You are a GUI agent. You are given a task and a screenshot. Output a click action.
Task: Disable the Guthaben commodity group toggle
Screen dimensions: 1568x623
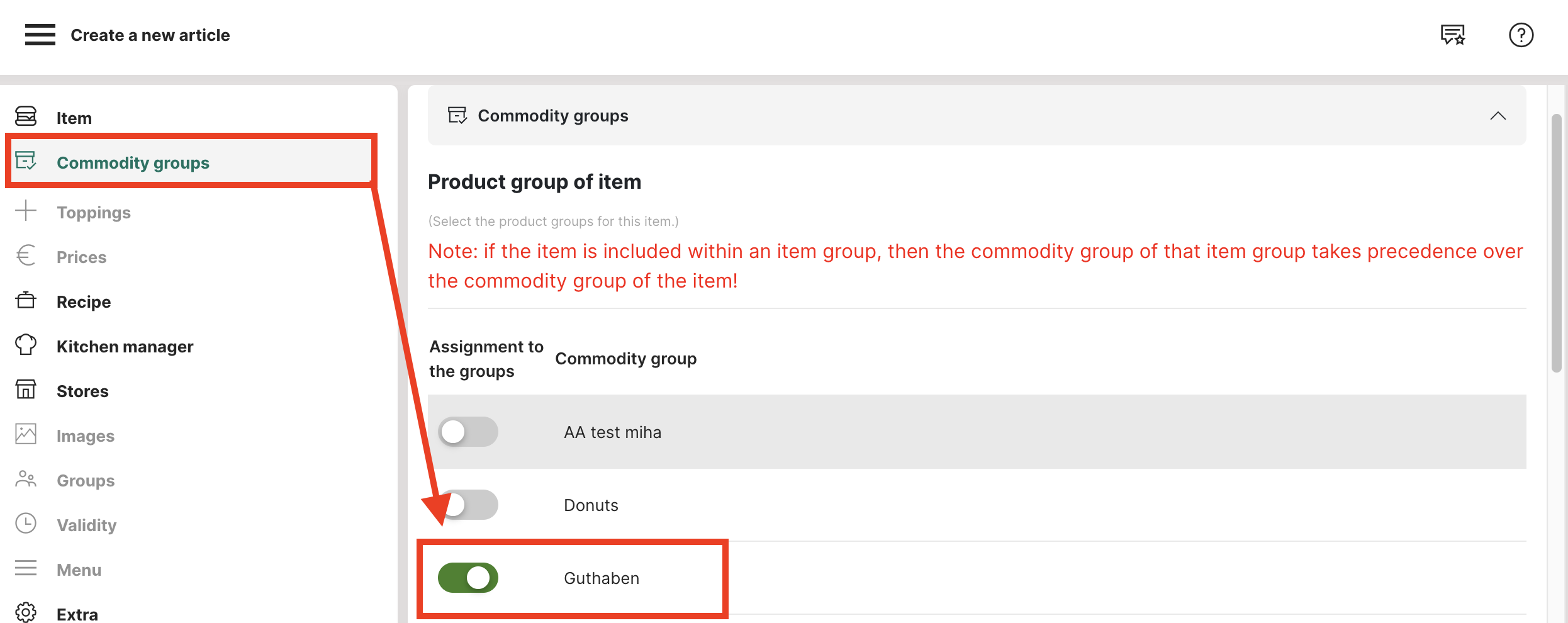468,578
